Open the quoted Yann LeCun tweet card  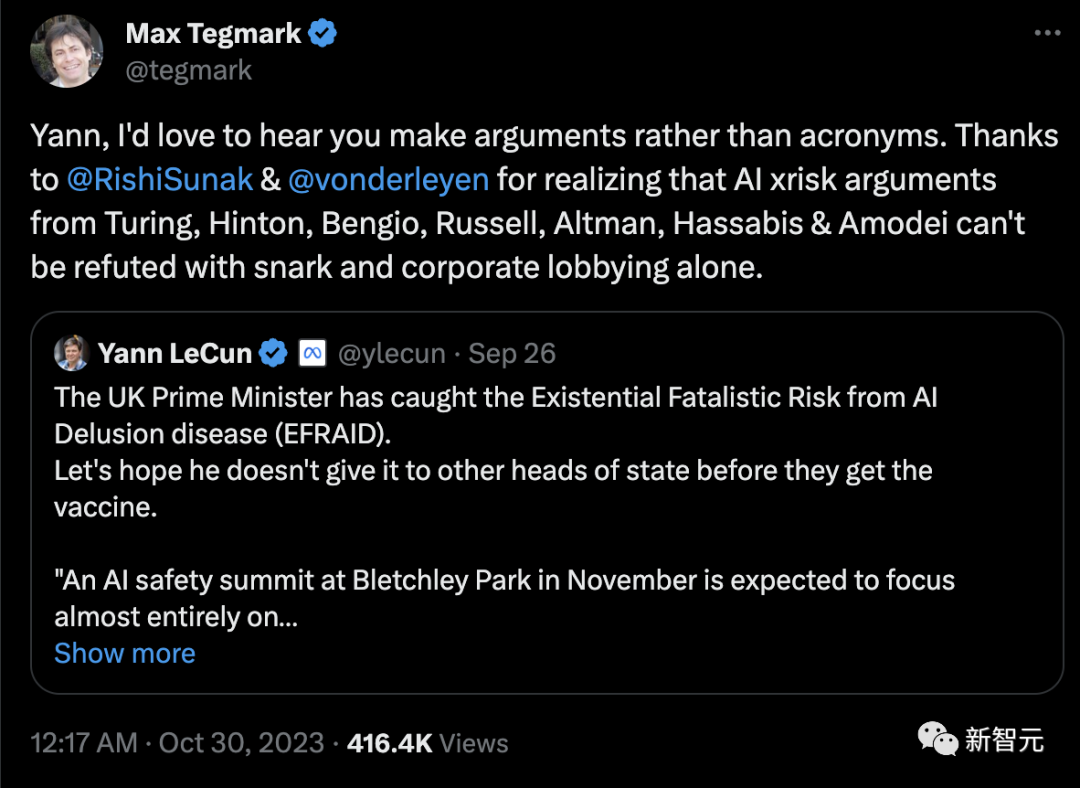[540, 500]
